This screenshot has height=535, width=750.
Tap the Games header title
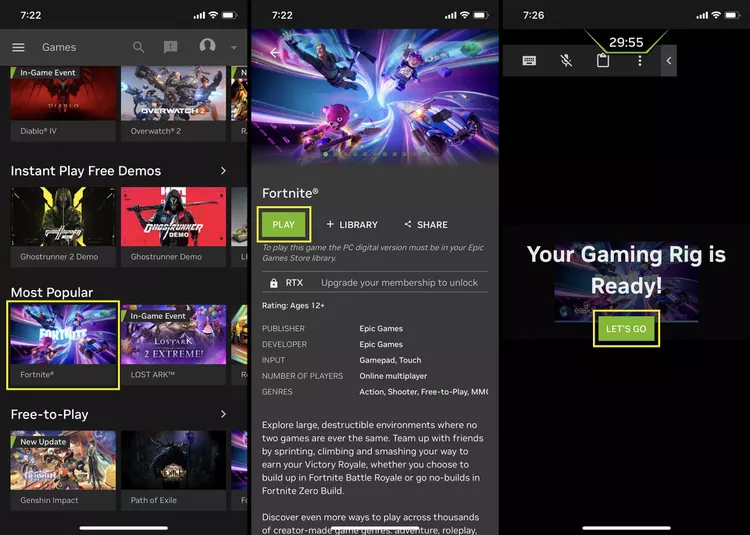click(59, 47)
